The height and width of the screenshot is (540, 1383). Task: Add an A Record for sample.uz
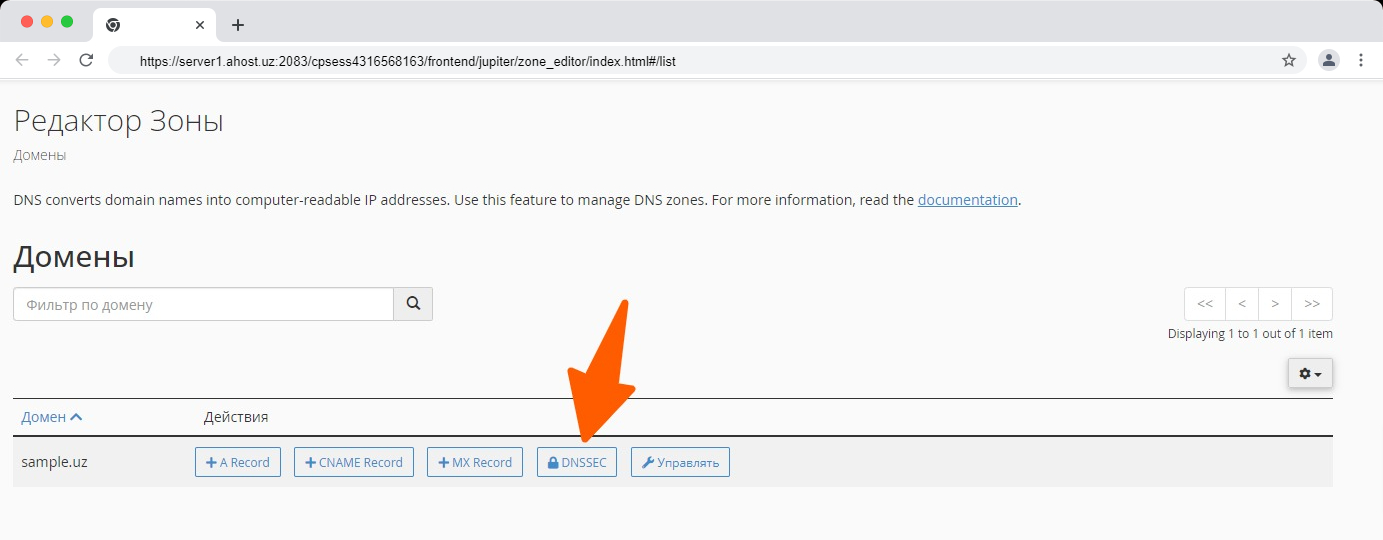coord(238,462)
